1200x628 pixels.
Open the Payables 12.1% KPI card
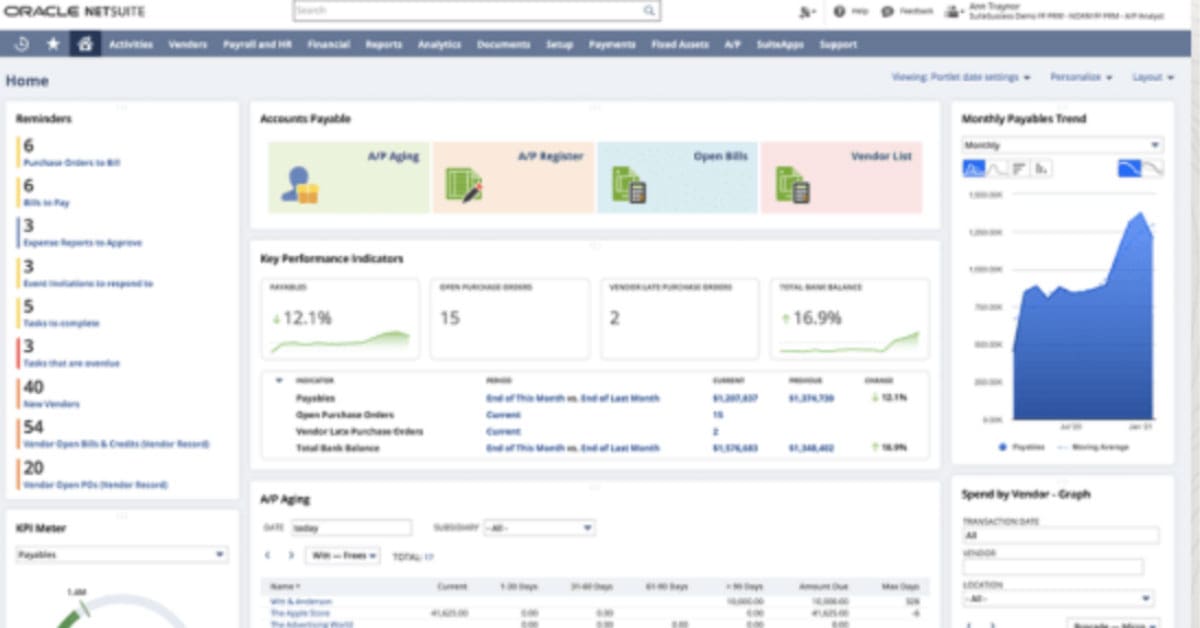(x=341, y=318)
